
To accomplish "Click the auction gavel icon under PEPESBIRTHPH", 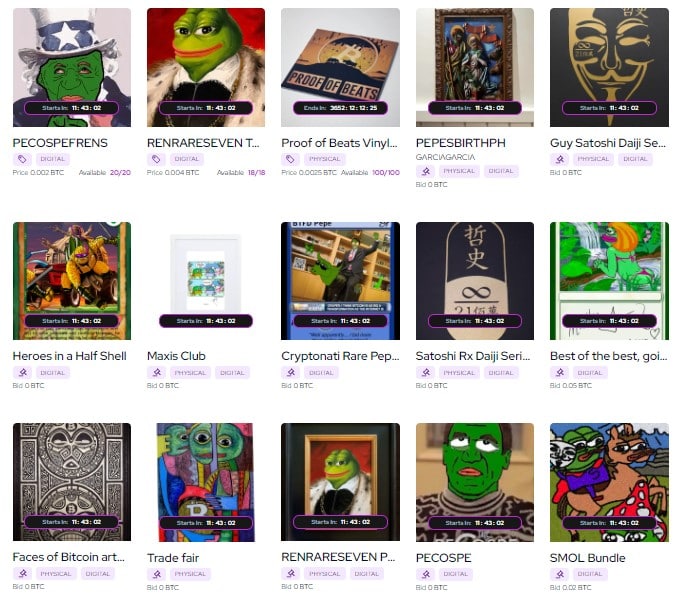I will [x=425, y=171].
